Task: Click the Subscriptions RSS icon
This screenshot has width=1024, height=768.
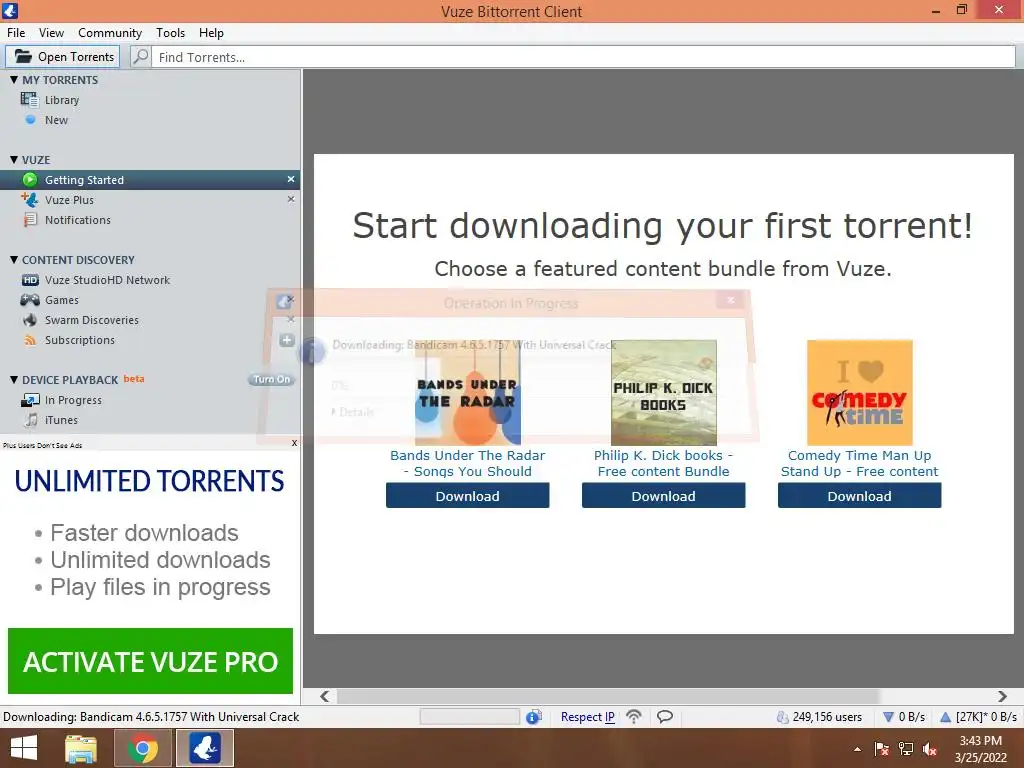Action: (x=30, y=340)
